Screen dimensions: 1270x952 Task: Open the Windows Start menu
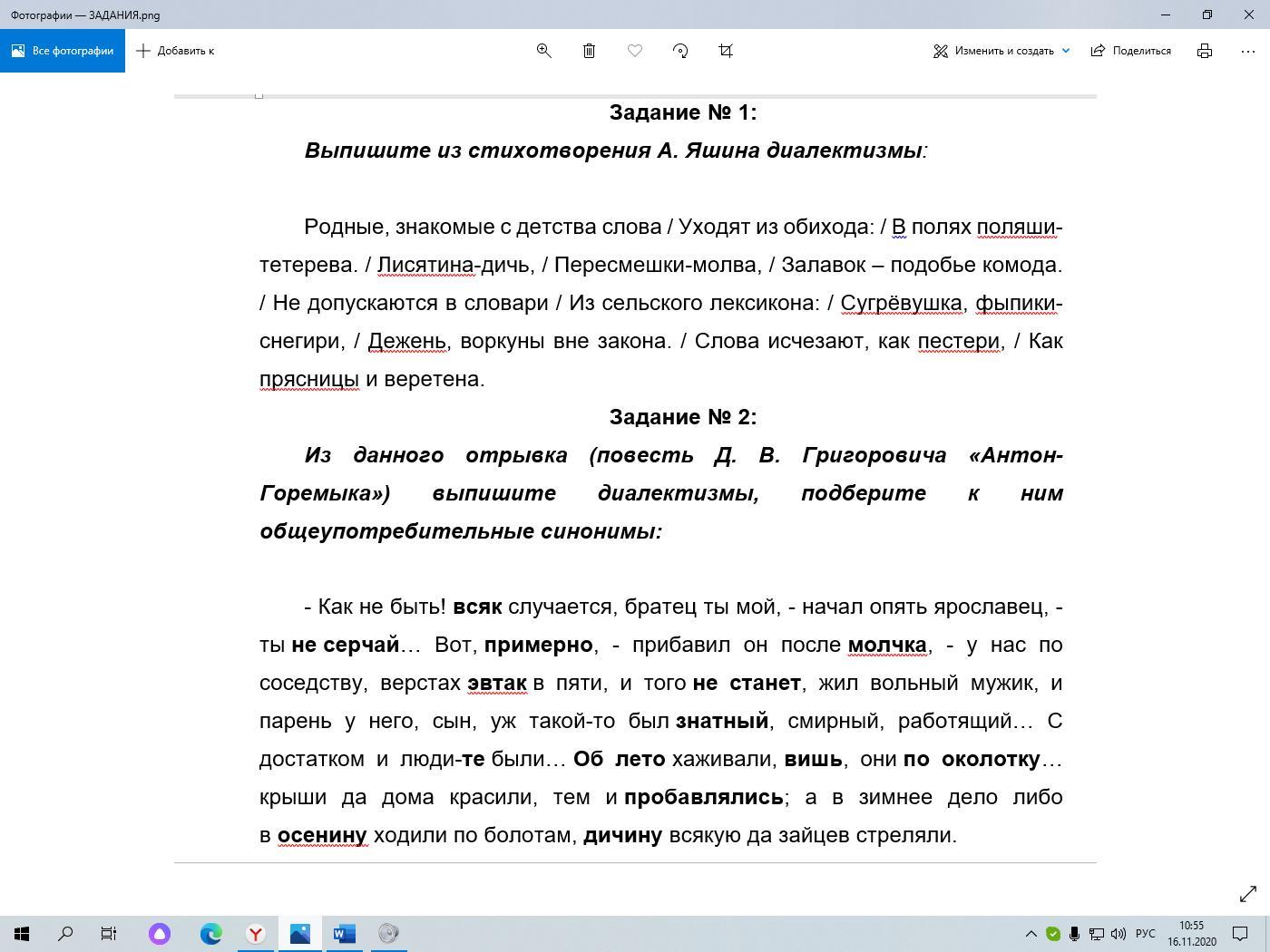[22, 934]
